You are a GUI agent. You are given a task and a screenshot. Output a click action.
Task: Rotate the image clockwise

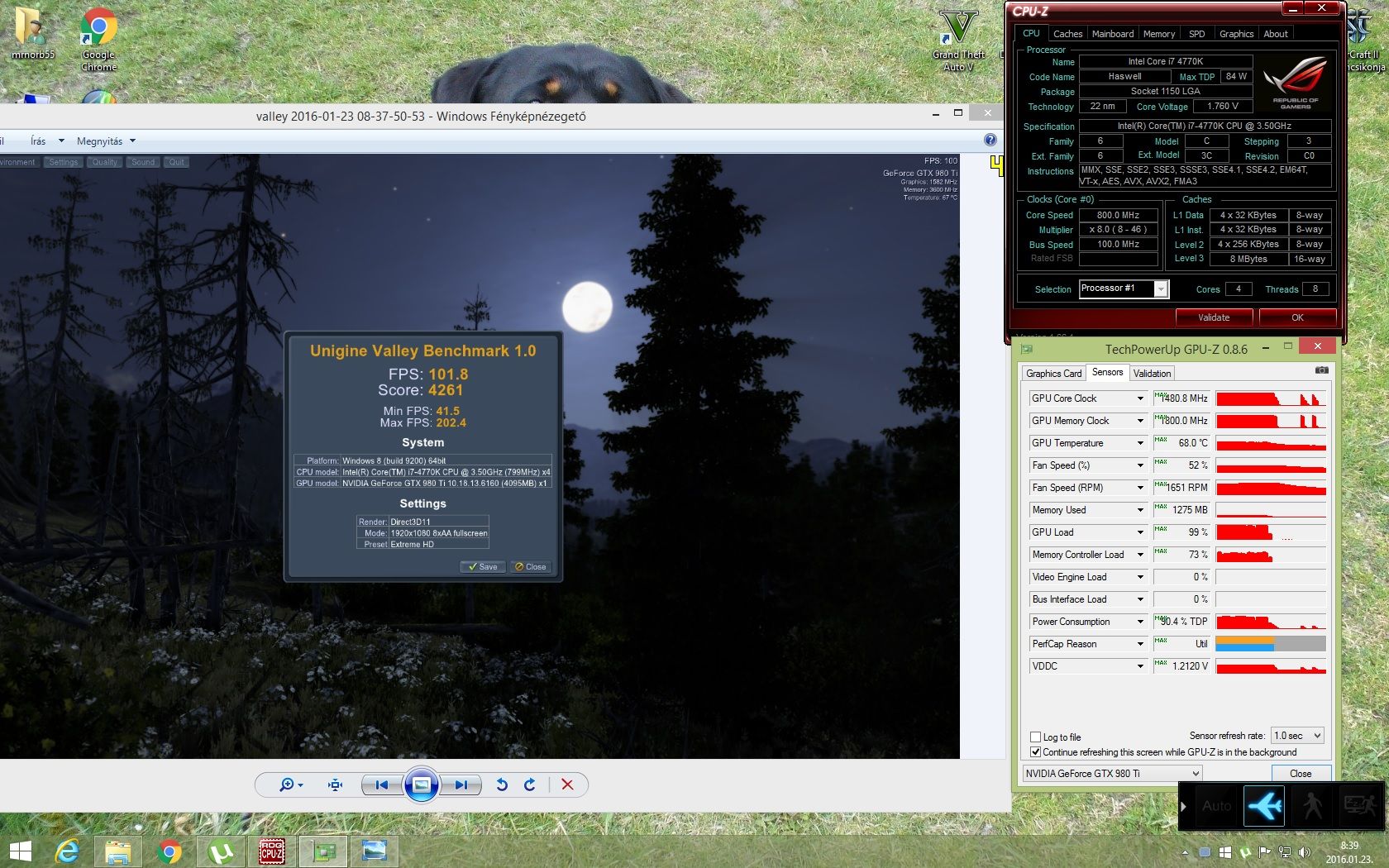(x=530, y=785)
